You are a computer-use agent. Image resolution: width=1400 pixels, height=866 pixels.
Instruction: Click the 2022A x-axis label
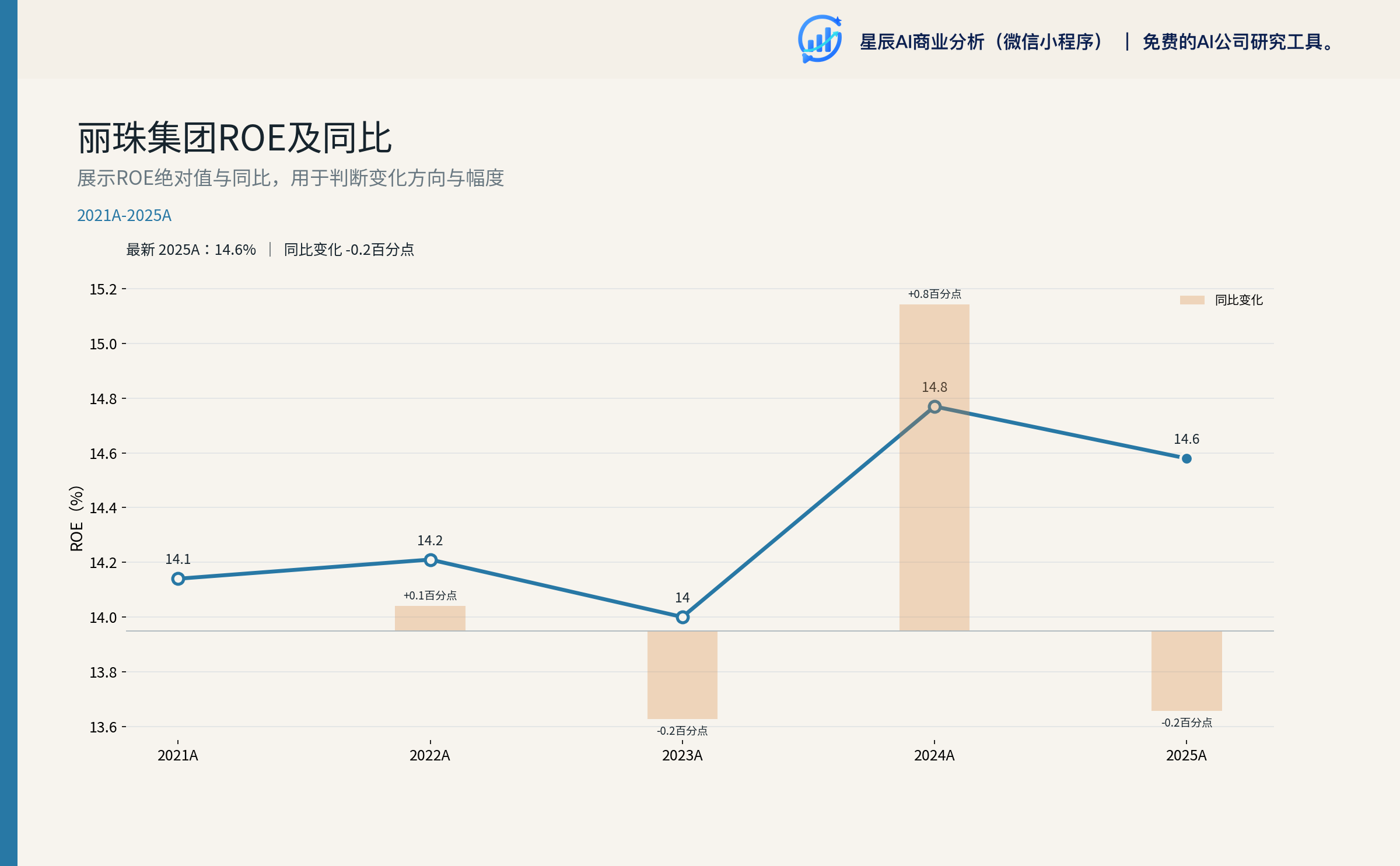[x=430, y=755]
